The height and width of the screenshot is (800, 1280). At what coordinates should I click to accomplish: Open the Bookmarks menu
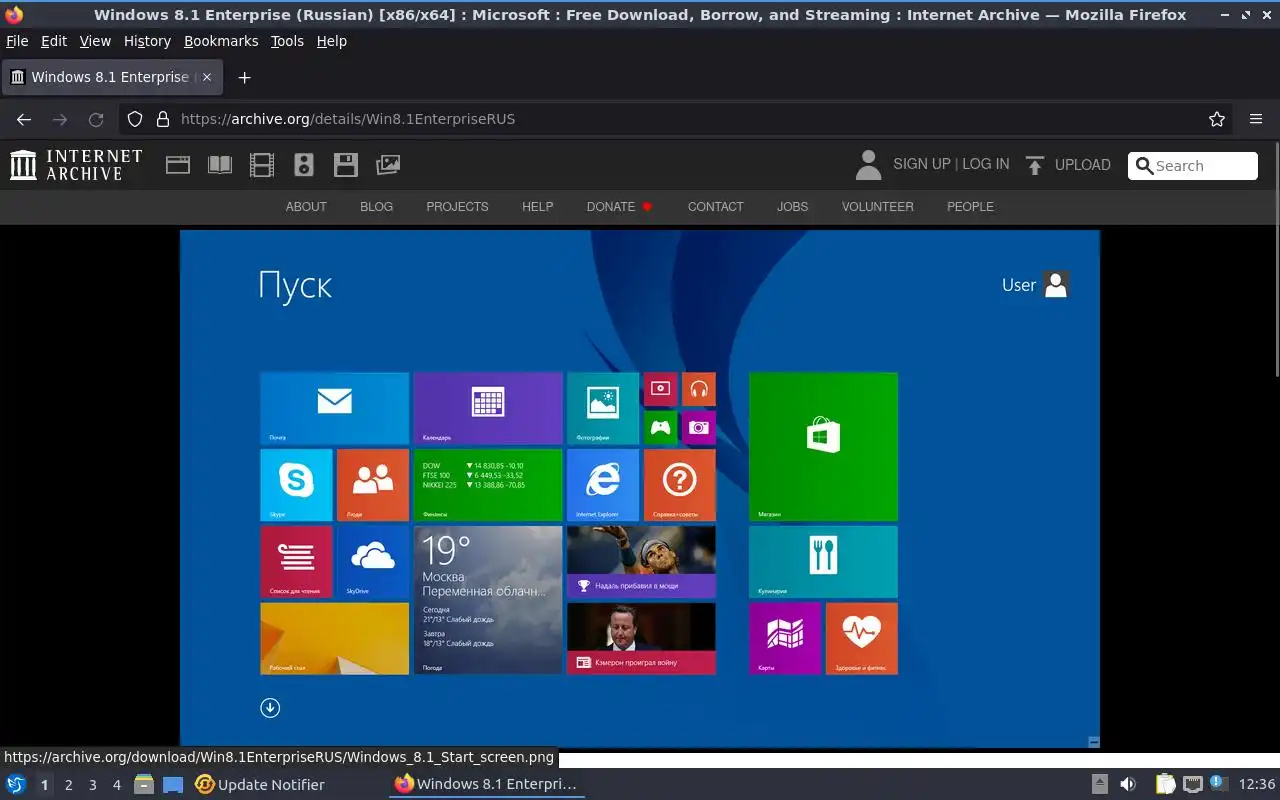[221, 41]
